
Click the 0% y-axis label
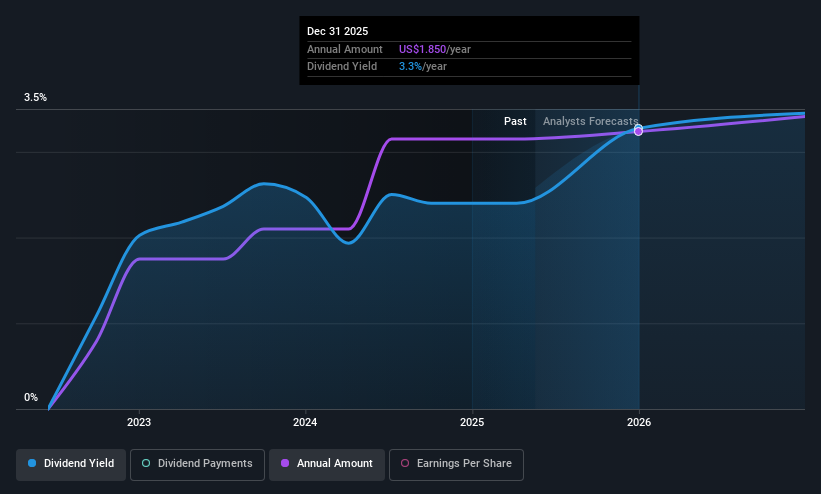31,398
